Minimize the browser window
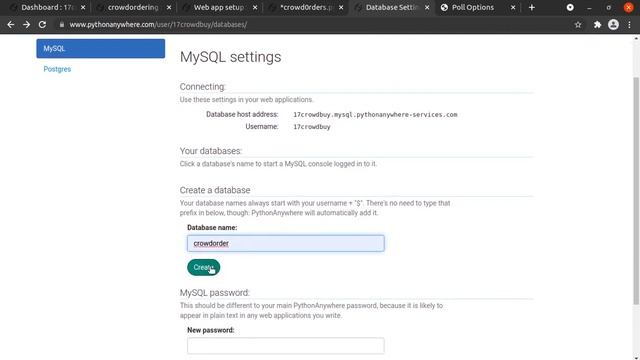640x360 pixels. click(589, 7)
